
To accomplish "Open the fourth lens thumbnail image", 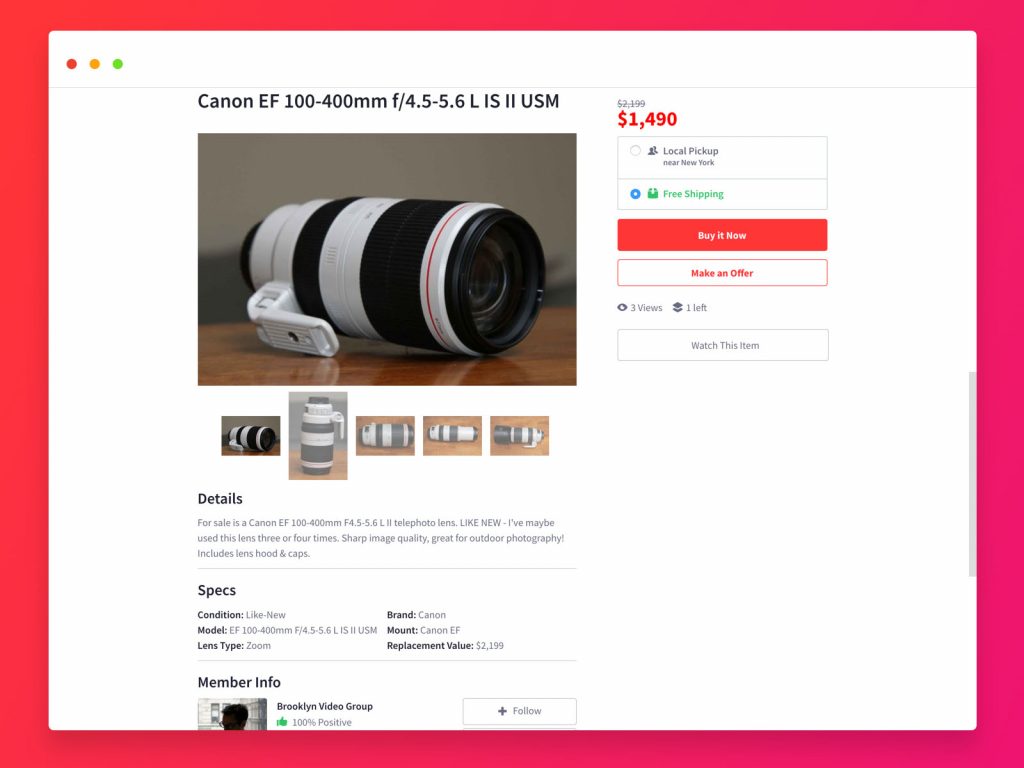I will [x=453, y=436].
